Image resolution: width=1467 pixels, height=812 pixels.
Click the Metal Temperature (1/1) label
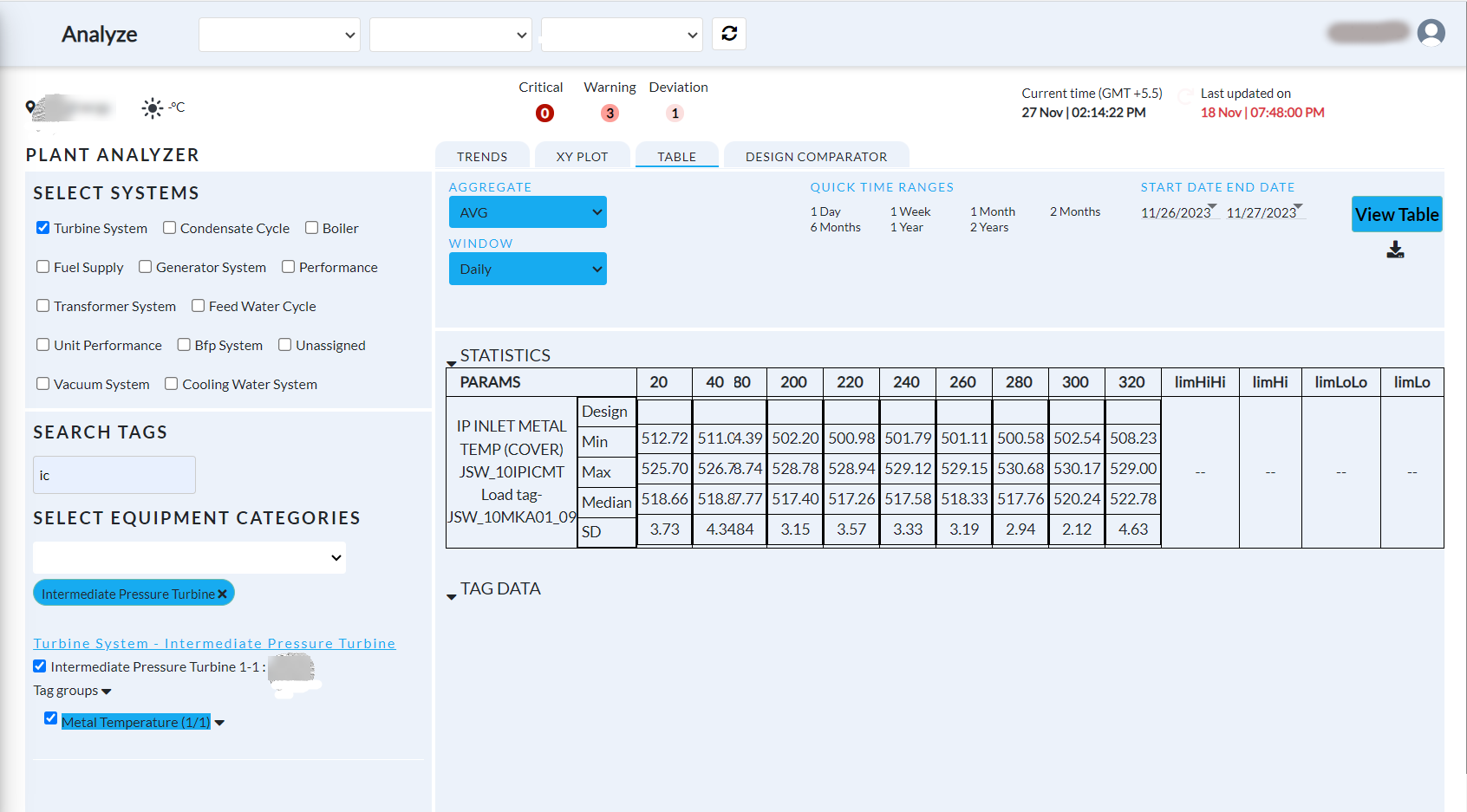point(136,722)
